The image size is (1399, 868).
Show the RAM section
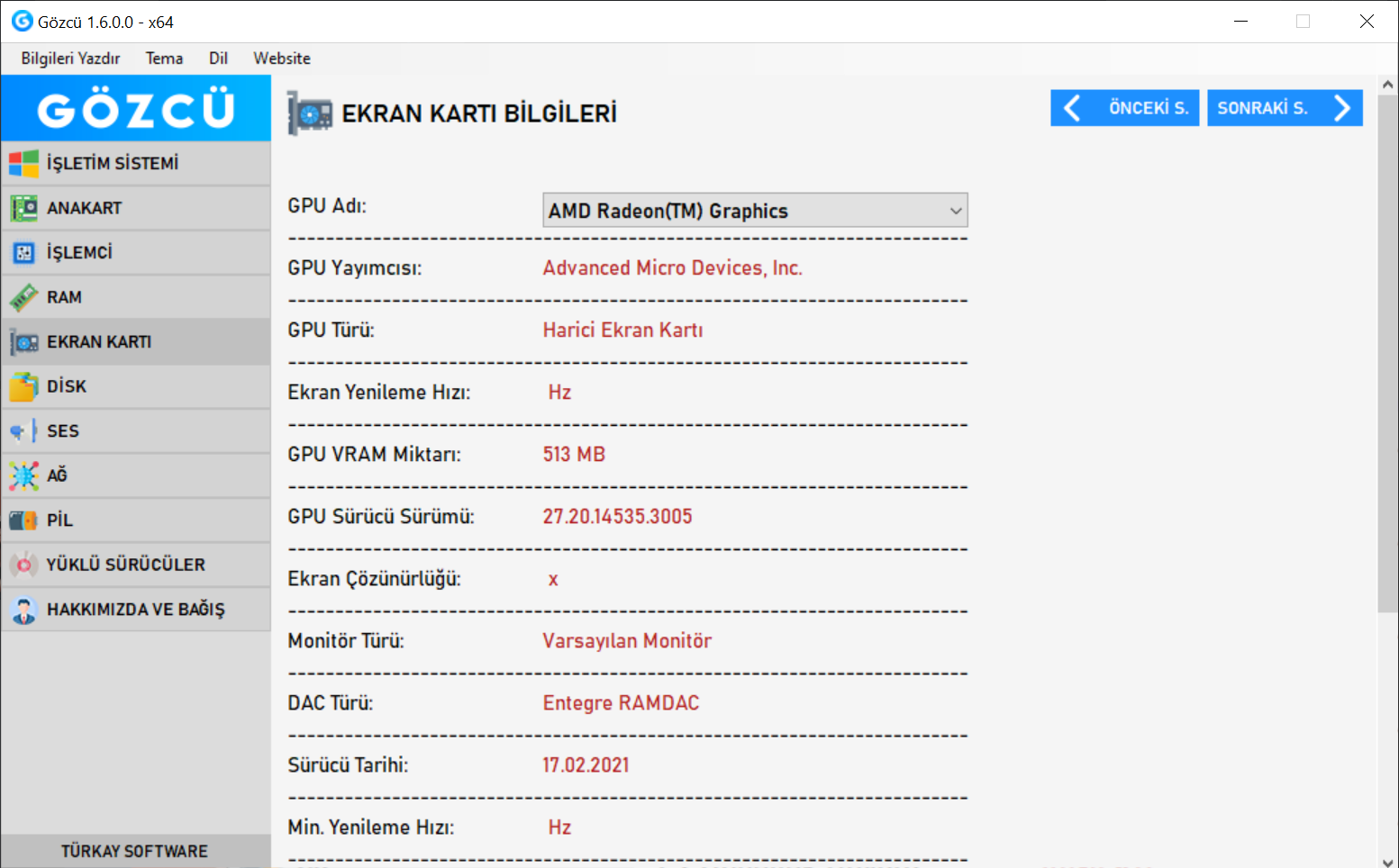point(136,297)
